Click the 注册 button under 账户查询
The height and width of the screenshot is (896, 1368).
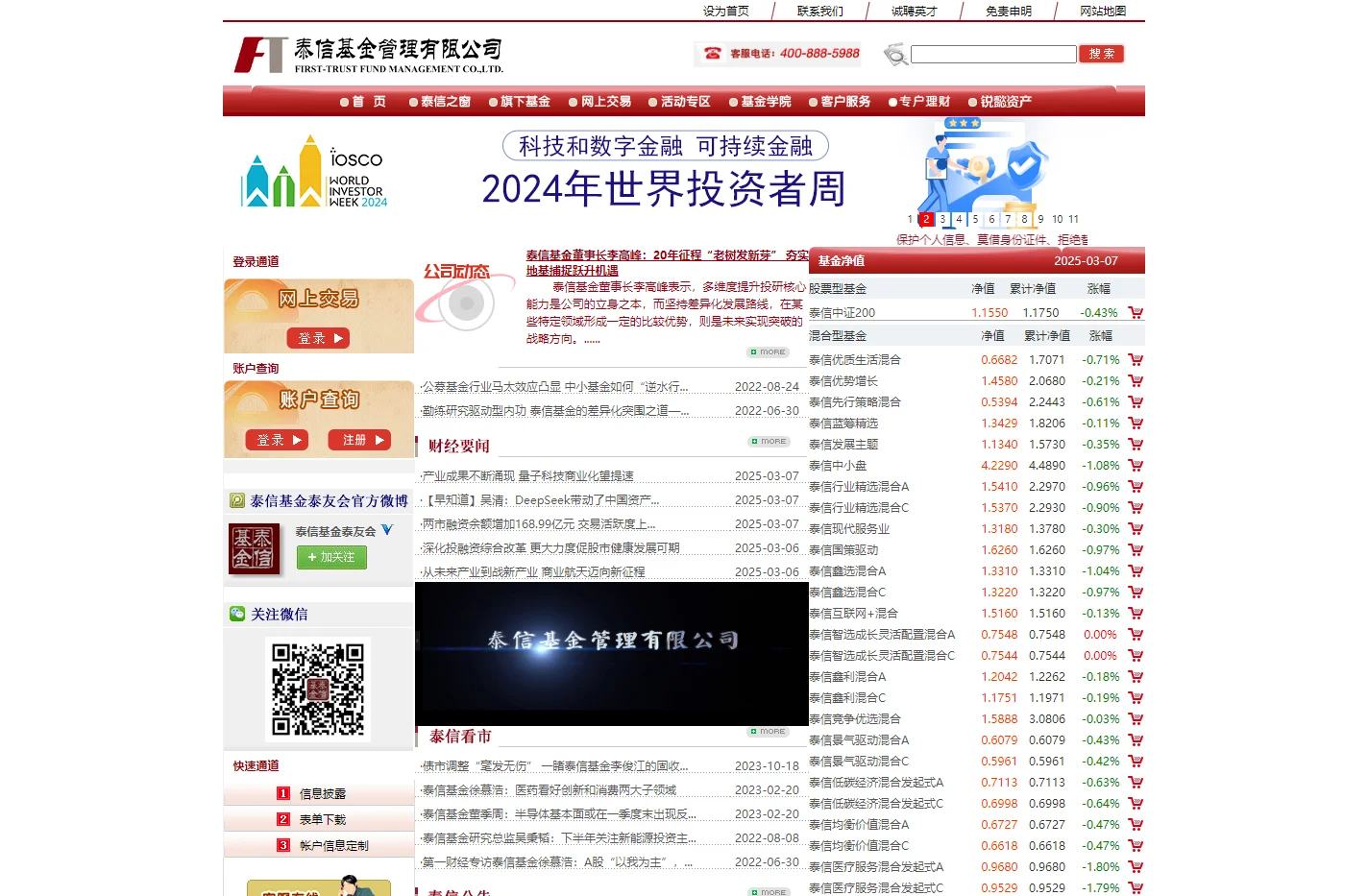359,440
